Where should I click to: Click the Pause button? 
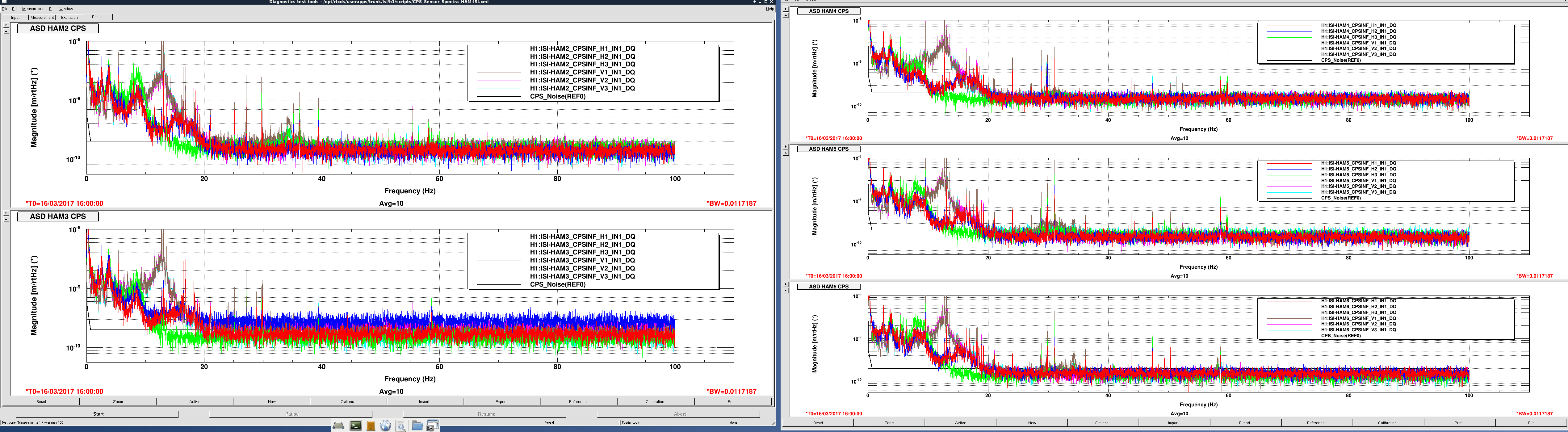click(x=291, y=414)
